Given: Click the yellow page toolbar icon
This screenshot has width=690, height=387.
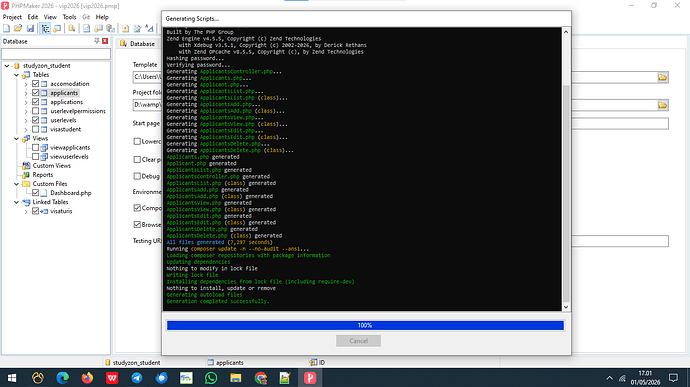Looking at the screenshot, I should (x=125, y=29).
